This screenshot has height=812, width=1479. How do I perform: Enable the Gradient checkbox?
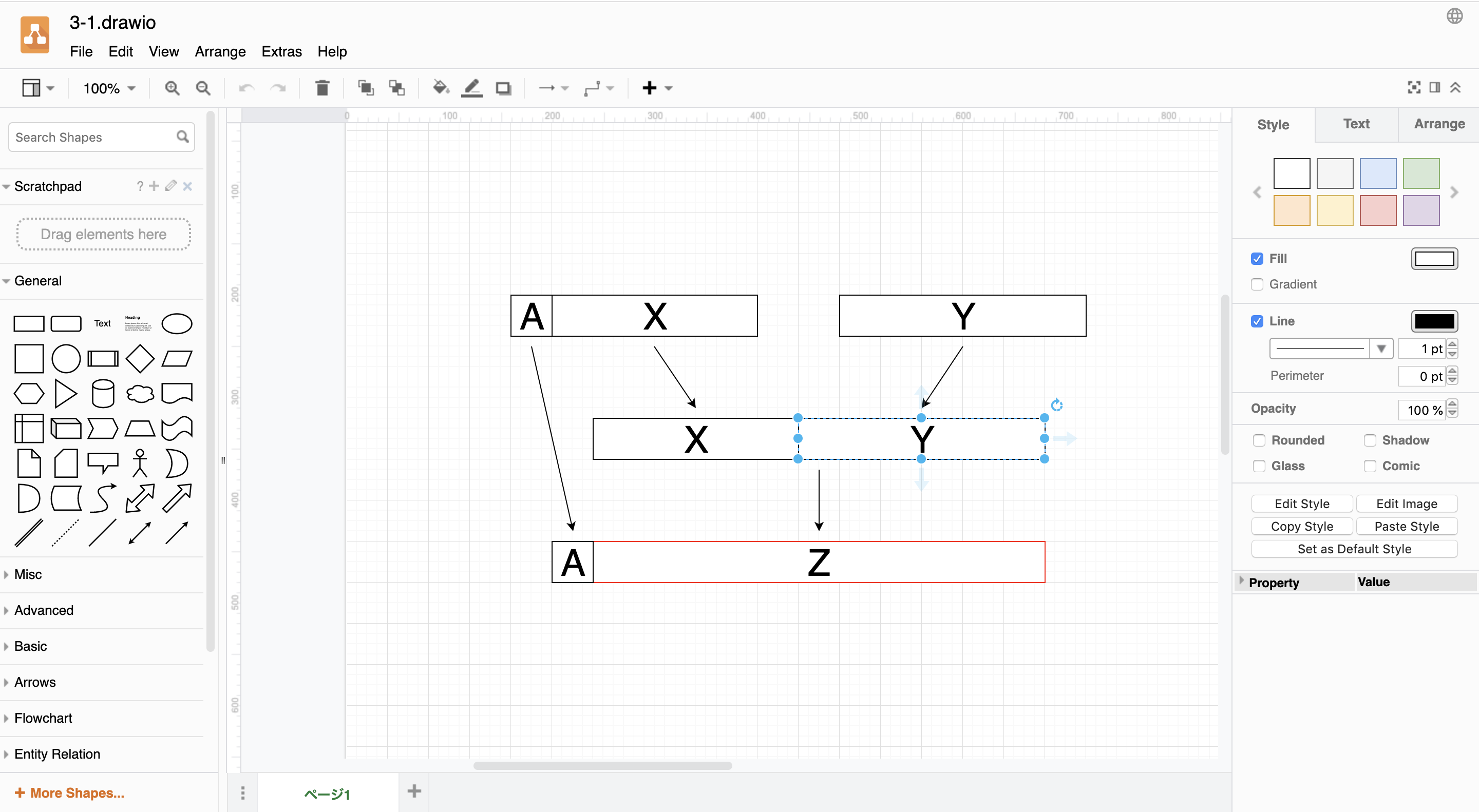click(x=1257, y=284)
